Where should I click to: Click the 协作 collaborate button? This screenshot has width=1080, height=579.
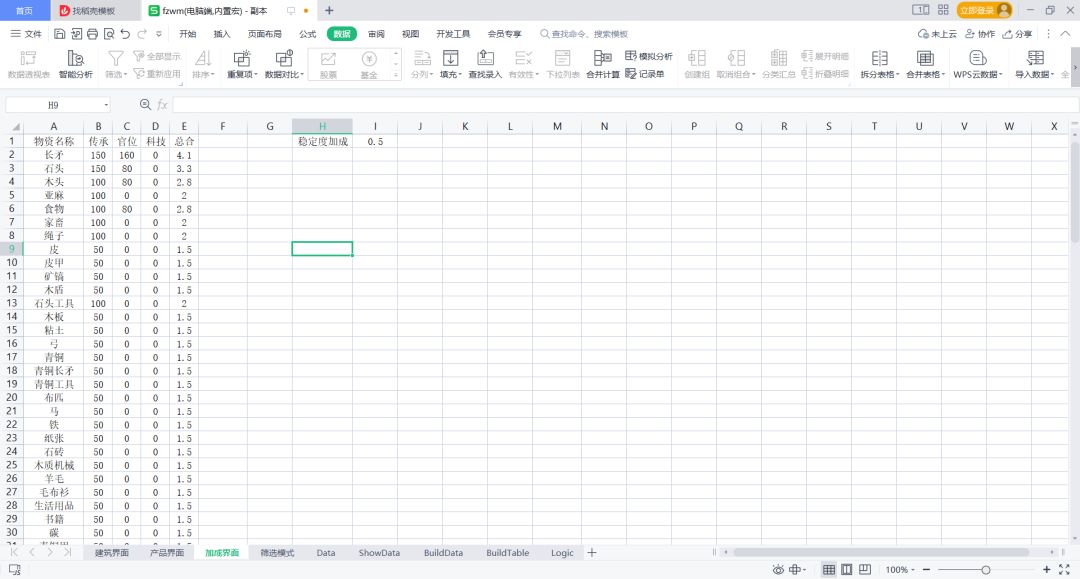[x=980, y=34]
